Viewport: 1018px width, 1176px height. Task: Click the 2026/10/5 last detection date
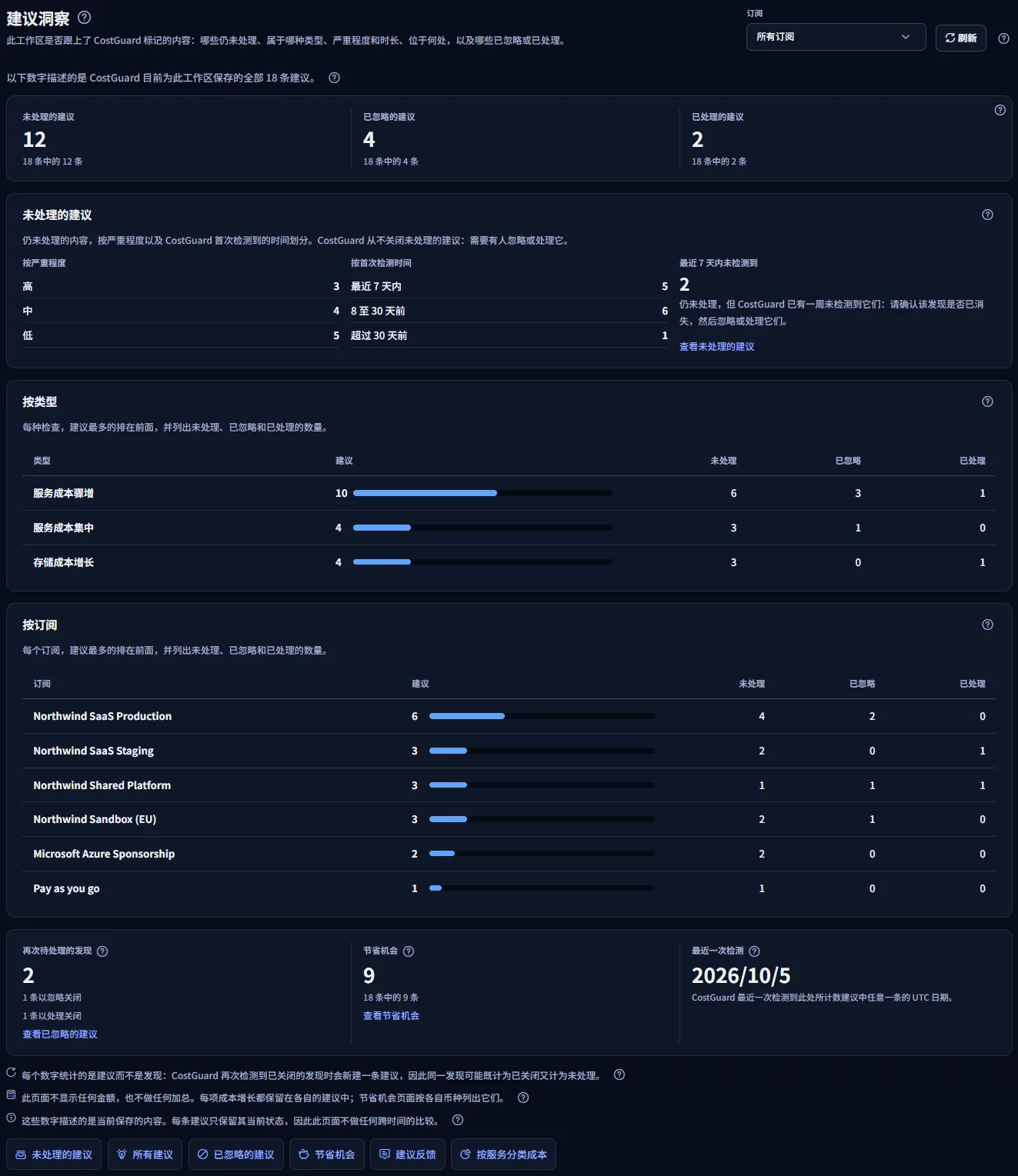[741, 975]
